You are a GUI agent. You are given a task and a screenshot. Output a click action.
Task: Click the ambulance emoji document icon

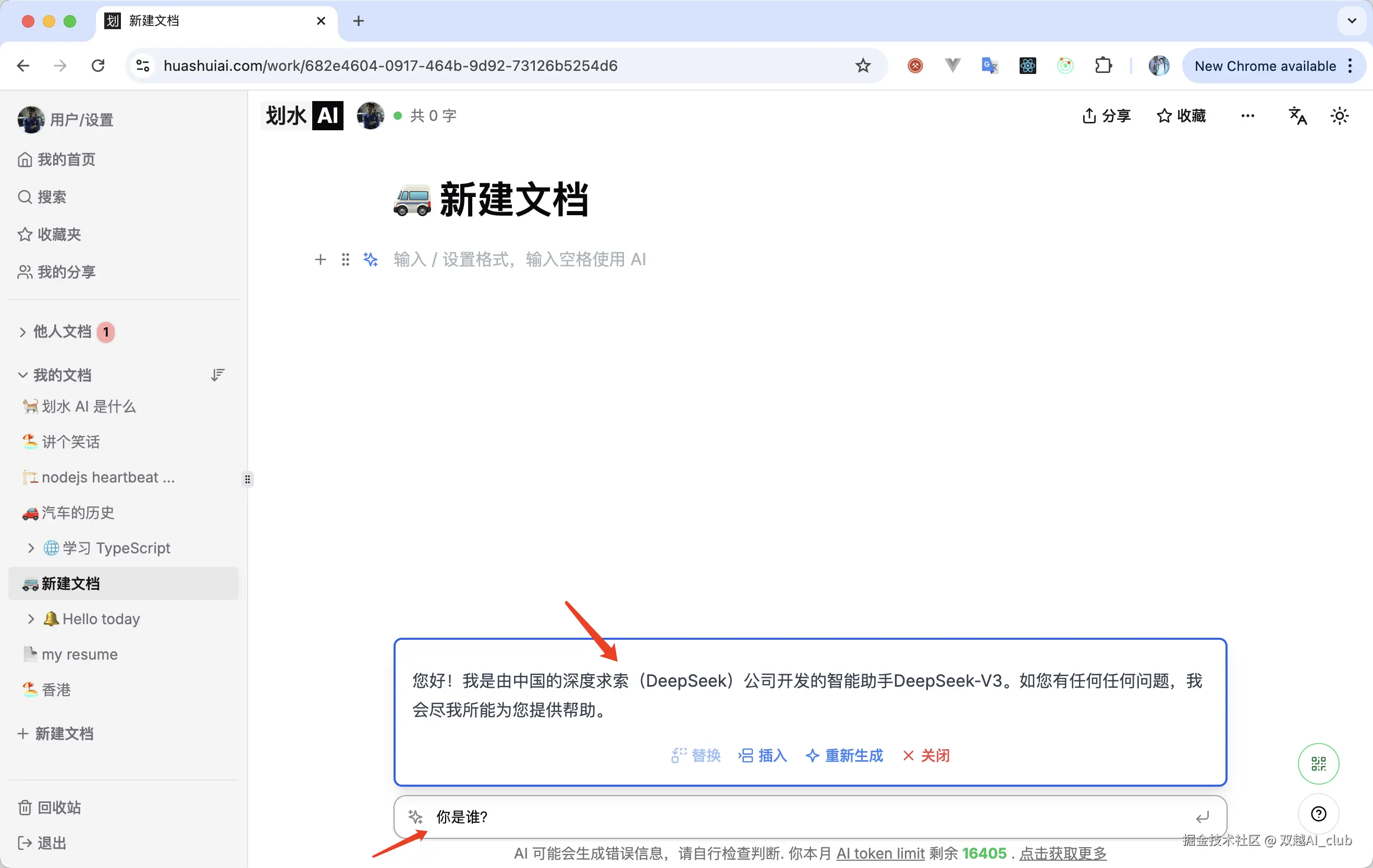coord(412,201)
